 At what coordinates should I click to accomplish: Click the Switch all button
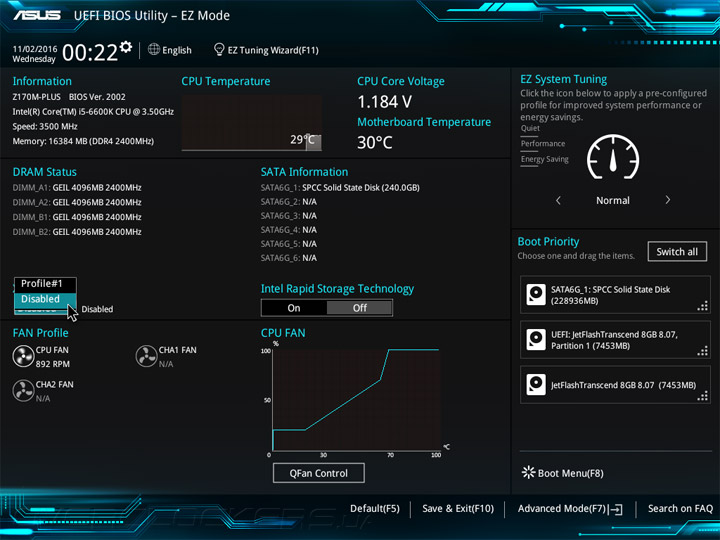click(677, 252)
